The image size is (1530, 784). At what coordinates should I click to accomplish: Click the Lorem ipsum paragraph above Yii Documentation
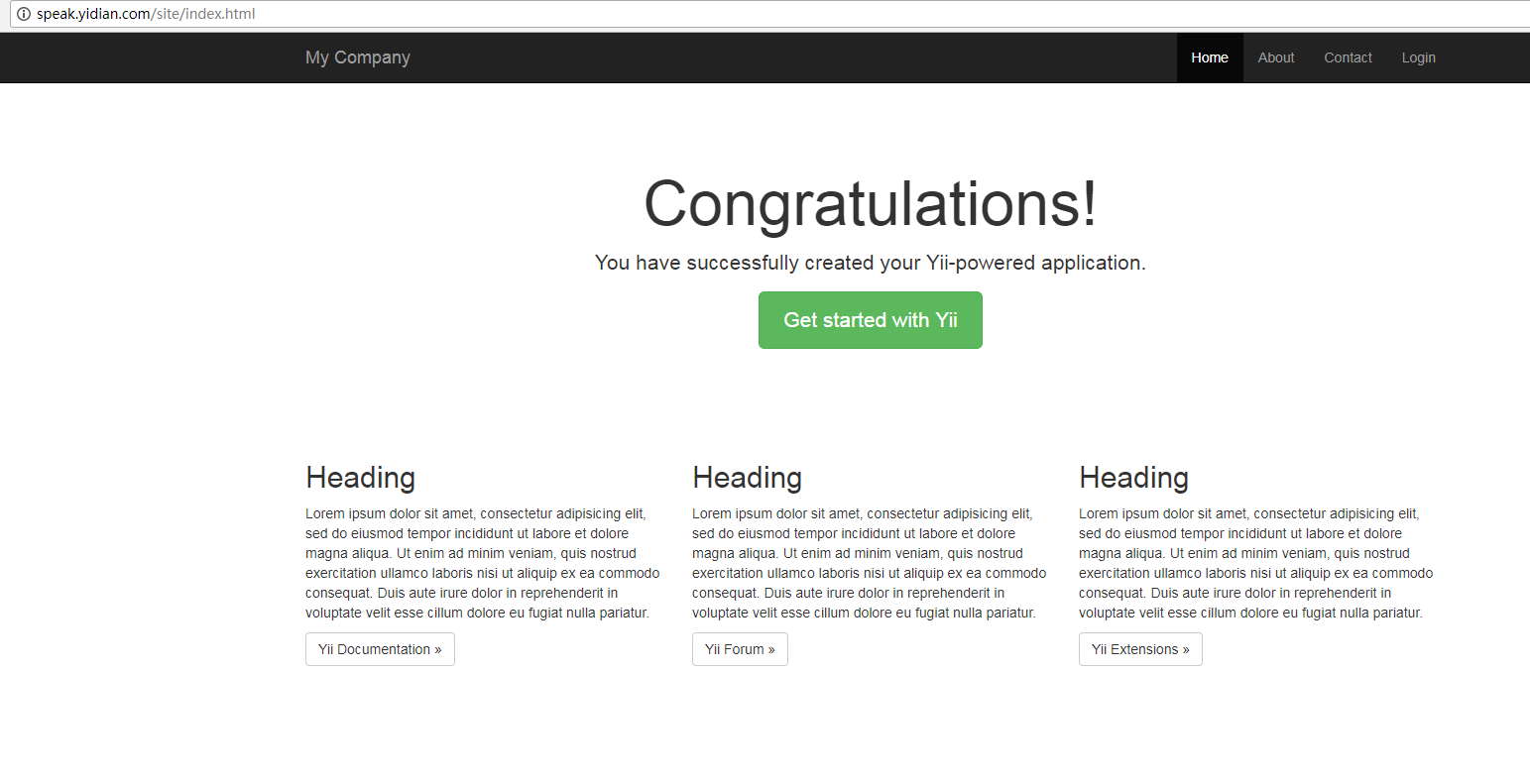483,563
